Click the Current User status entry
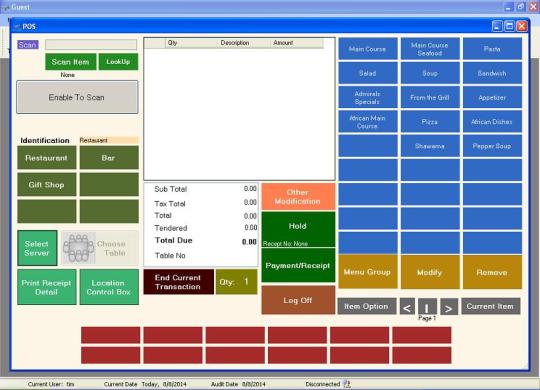This screenshot has height=390, width=540. [51, 384]
